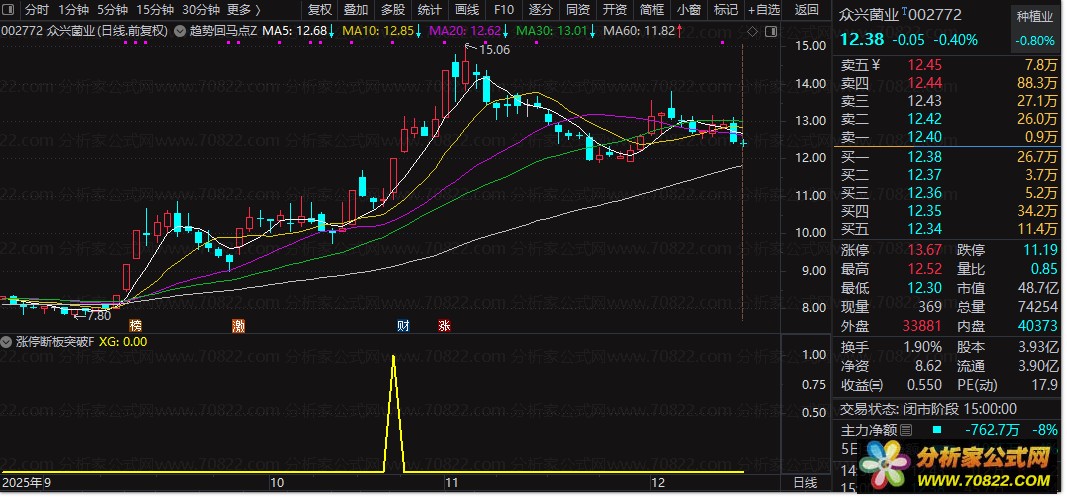Click the 涨 limit-up marker icon
This screenshot has height=497, width=1067.
coord(444,326)
